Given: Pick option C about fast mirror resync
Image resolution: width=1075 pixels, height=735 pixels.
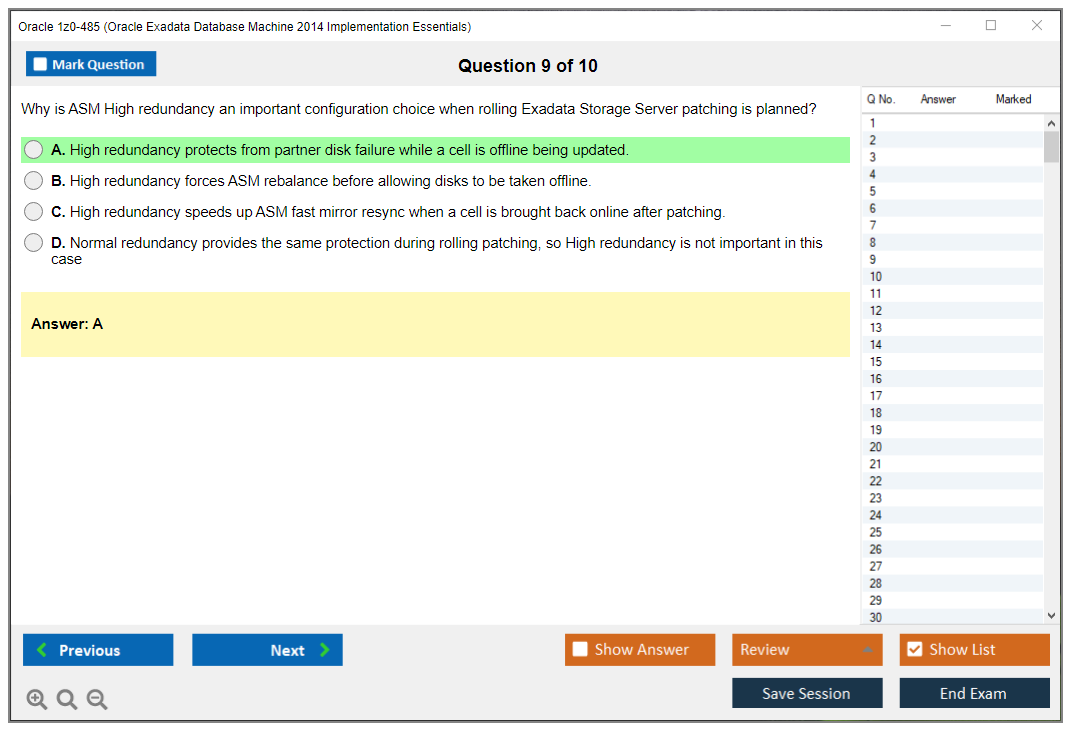Looking at the screenshot, I should pos(34,212).
